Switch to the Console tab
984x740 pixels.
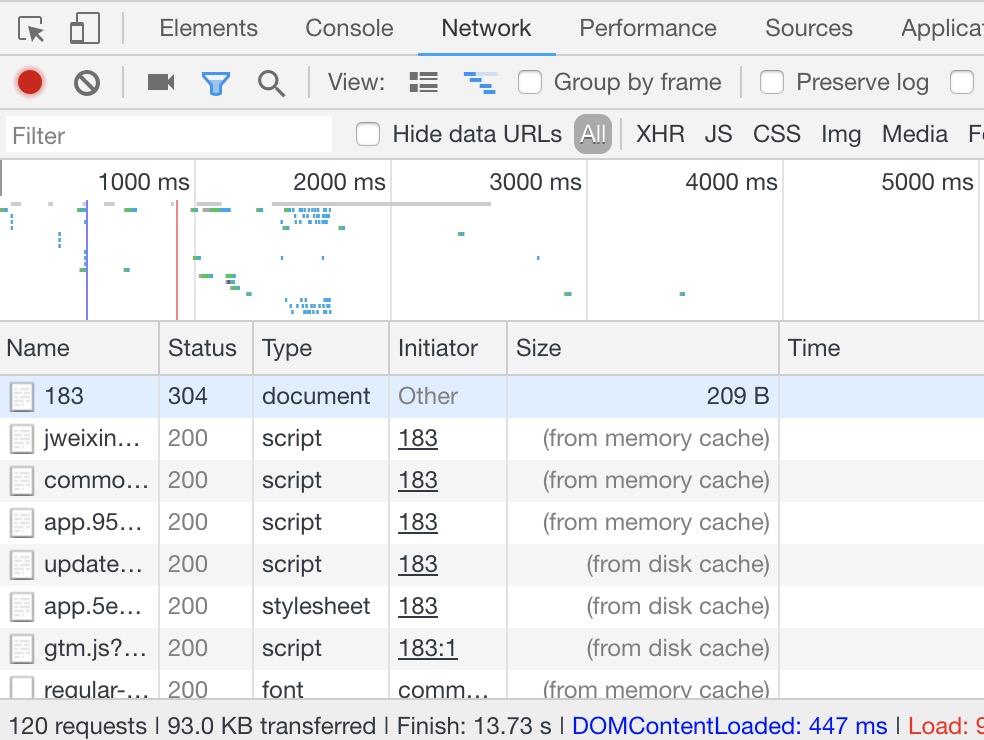point(349,29)
